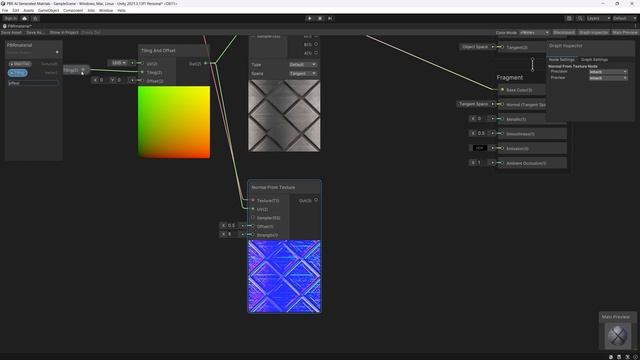Switch to the Graph Settings tab
This screenshot has width=640, height=360.
594,60
